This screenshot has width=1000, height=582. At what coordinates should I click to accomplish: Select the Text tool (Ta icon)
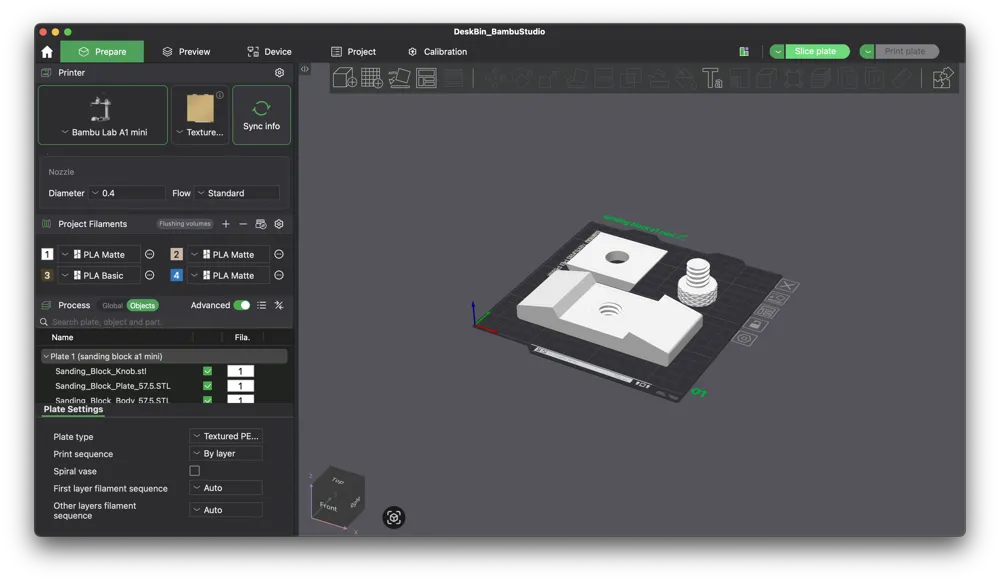(713, 77)
